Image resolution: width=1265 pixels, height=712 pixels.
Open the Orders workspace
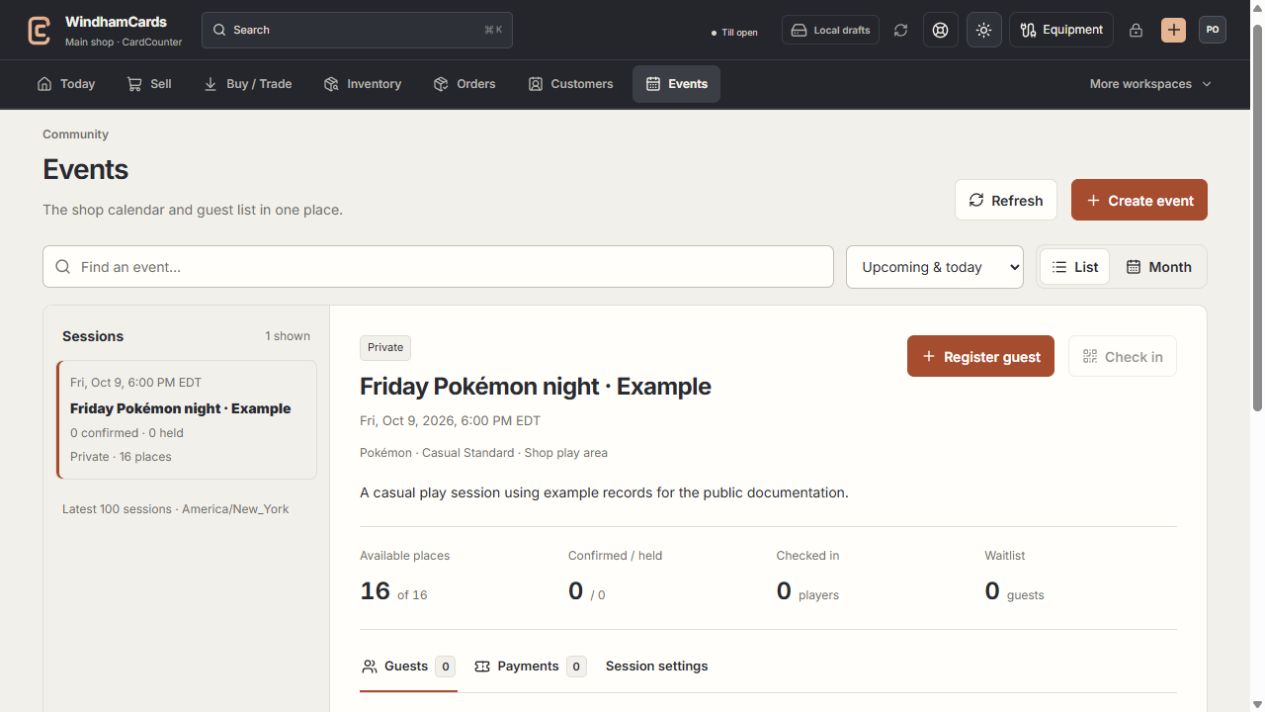[x=465, y=84]
